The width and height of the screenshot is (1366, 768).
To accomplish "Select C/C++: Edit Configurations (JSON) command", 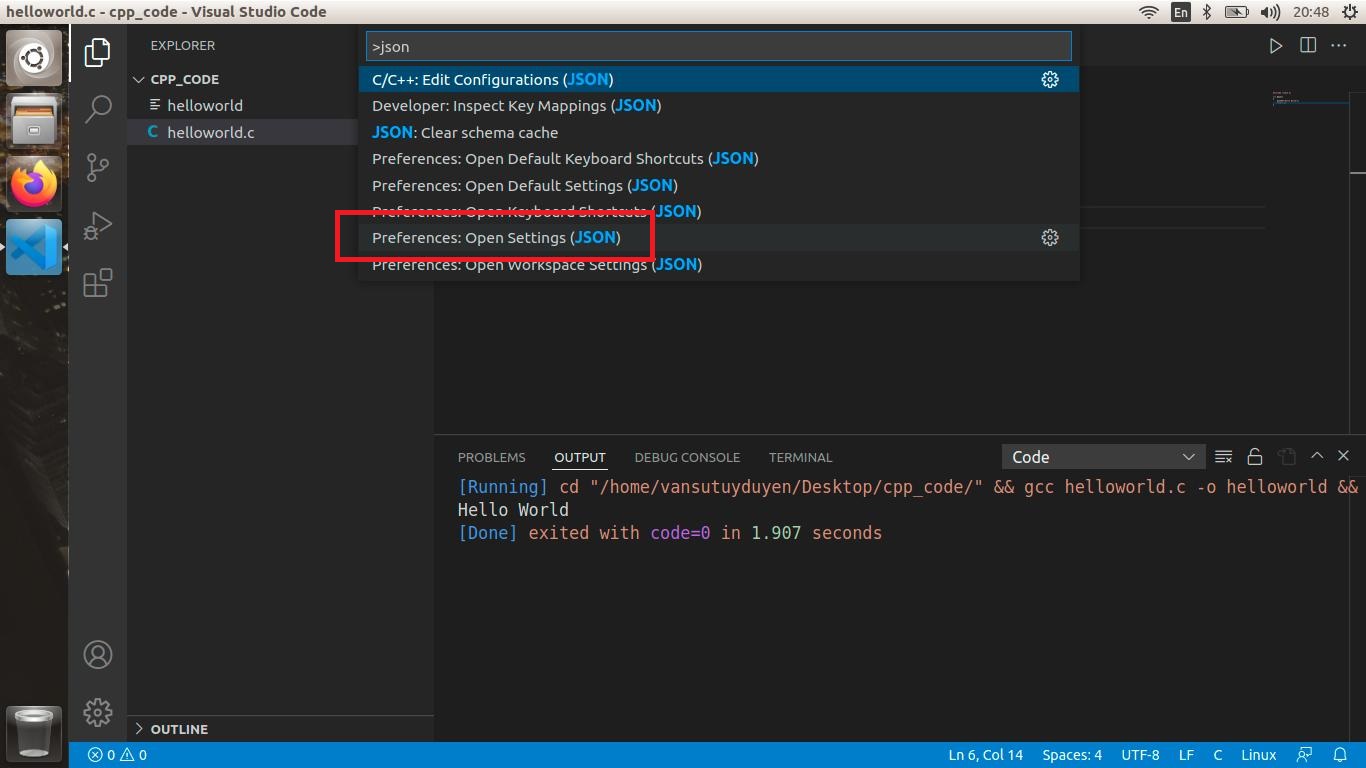I will 719,79.
